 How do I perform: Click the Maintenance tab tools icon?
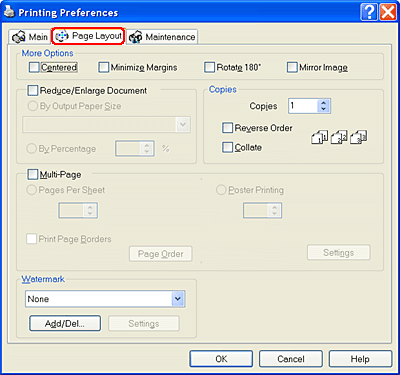(x=135, y=37)
